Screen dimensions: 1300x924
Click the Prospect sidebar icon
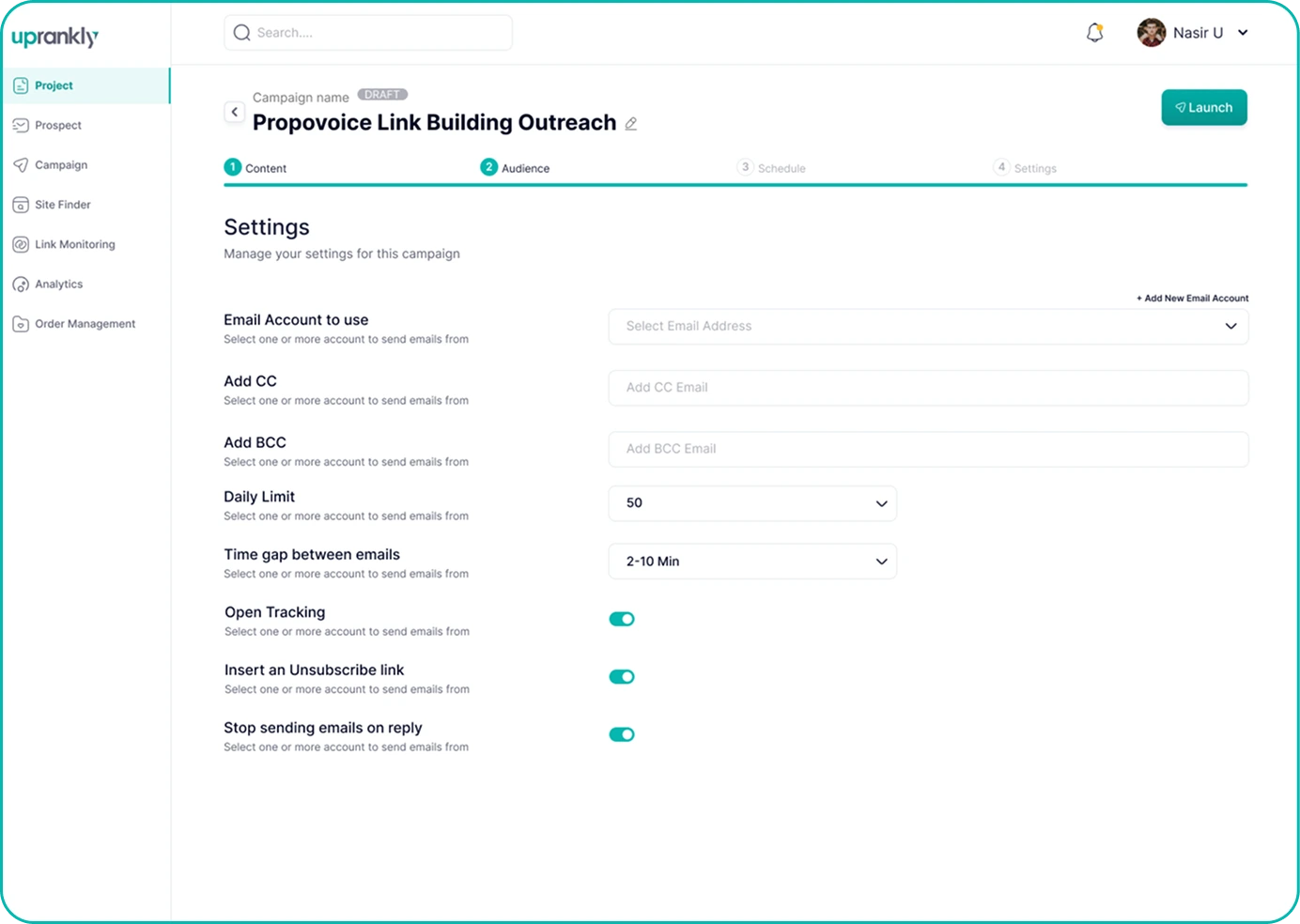point(21,125)
